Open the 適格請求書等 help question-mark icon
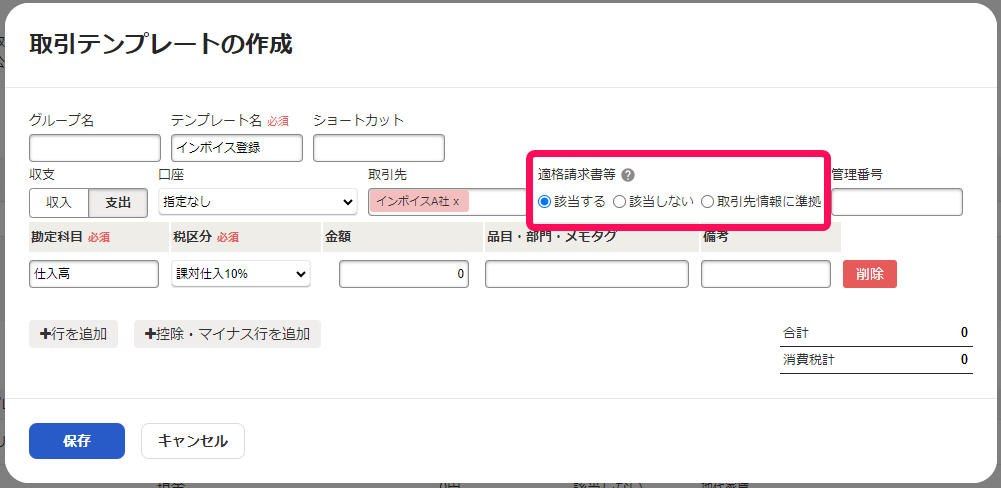 (x=628, y=175)
